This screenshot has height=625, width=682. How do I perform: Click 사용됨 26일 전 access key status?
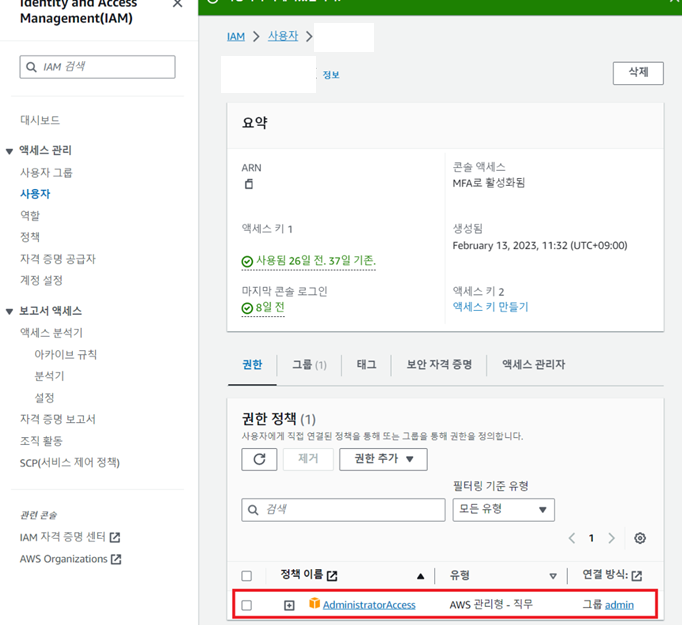309,261
